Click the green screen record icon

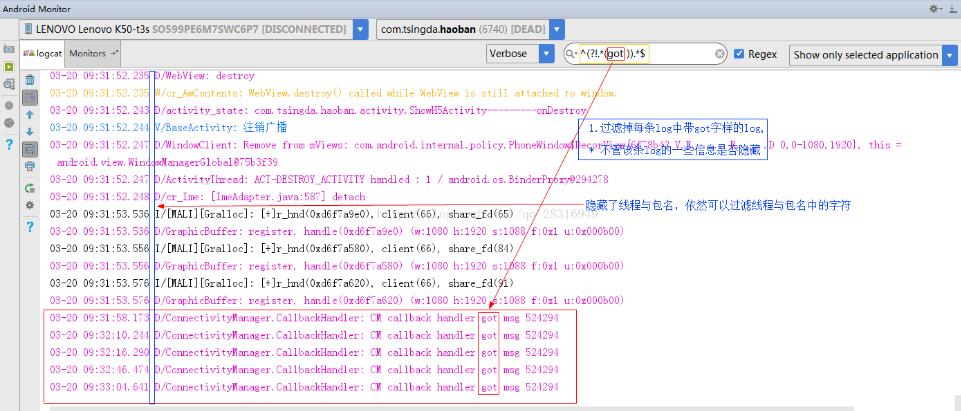(x=9, y=66)
